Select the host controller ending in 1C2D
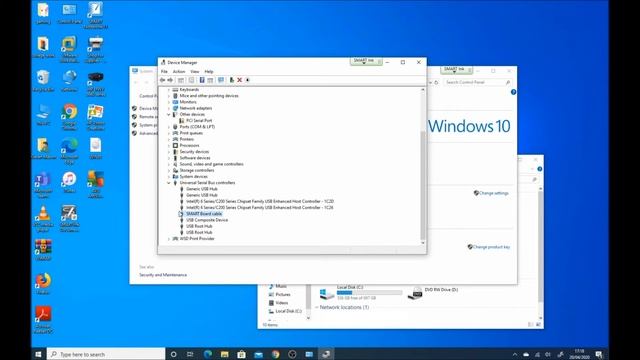640x360 pixels. pyautogui.click(x=260, y=201)
